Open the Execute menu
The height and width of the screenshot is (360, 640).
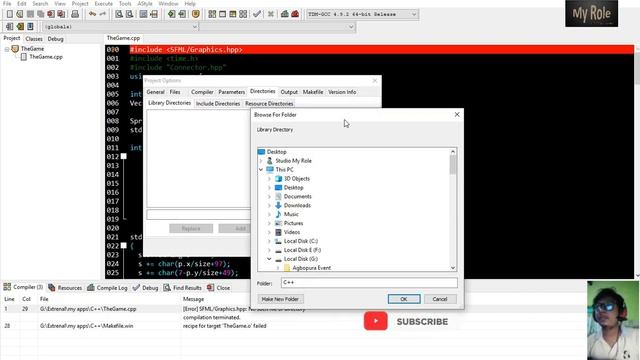click(104, 4)
